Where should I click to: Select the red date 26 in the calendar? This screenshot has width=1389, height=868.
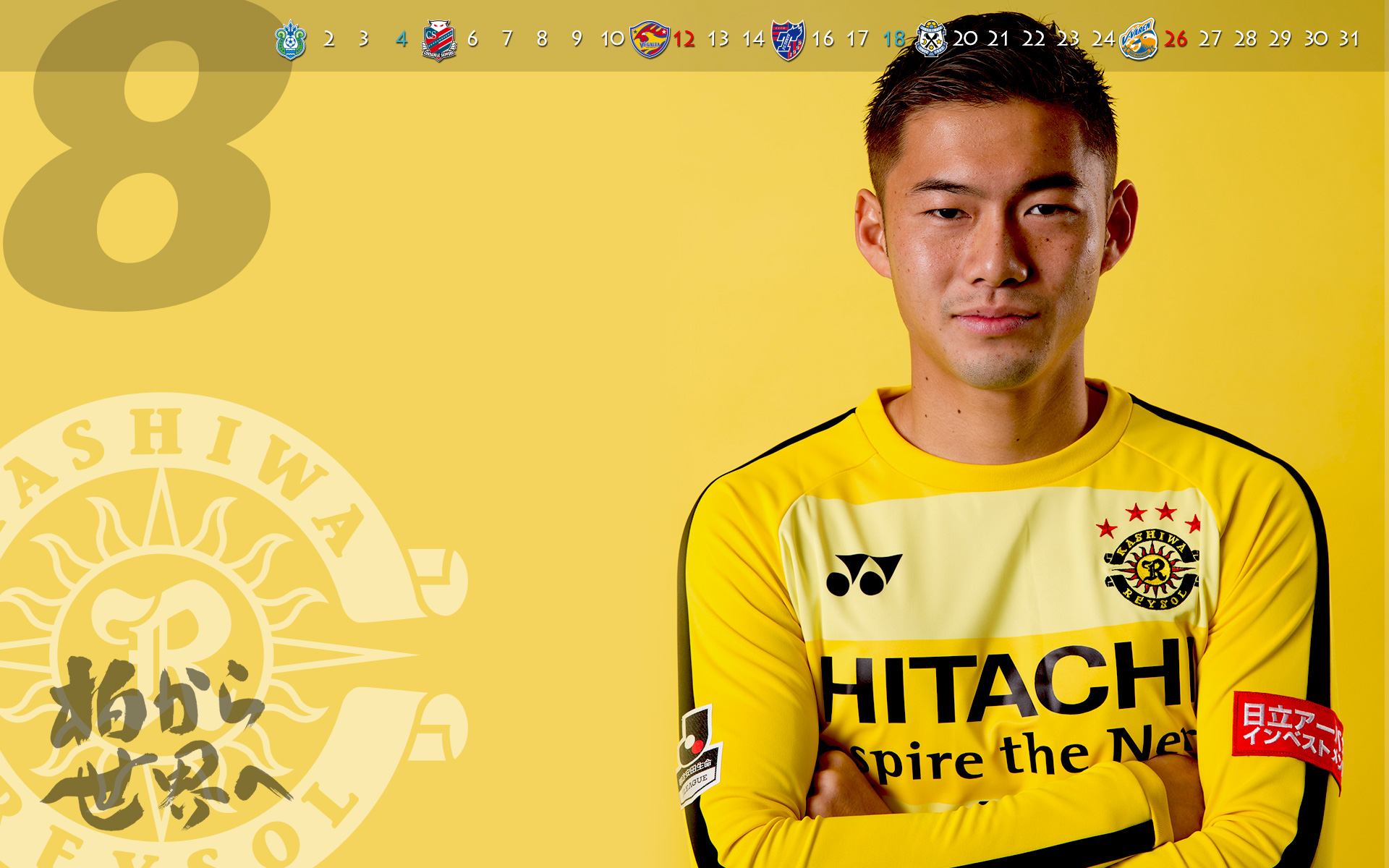point(1176,39)
